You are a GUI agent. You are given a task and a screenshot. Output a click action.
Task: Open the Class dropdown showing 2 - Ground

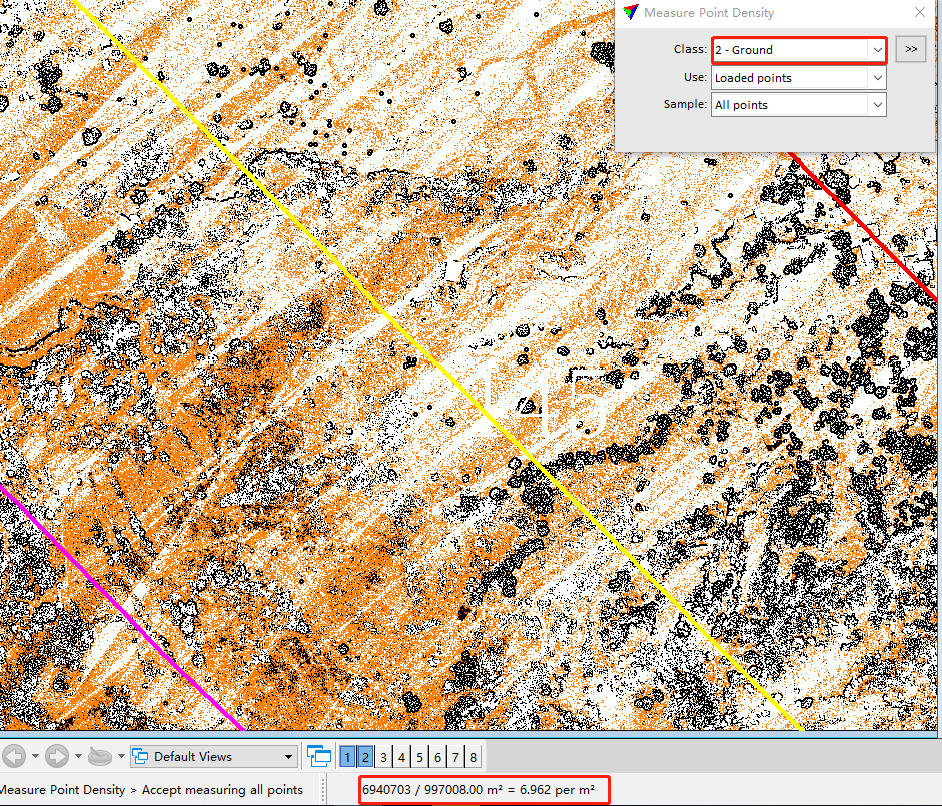tap(798, 49)
